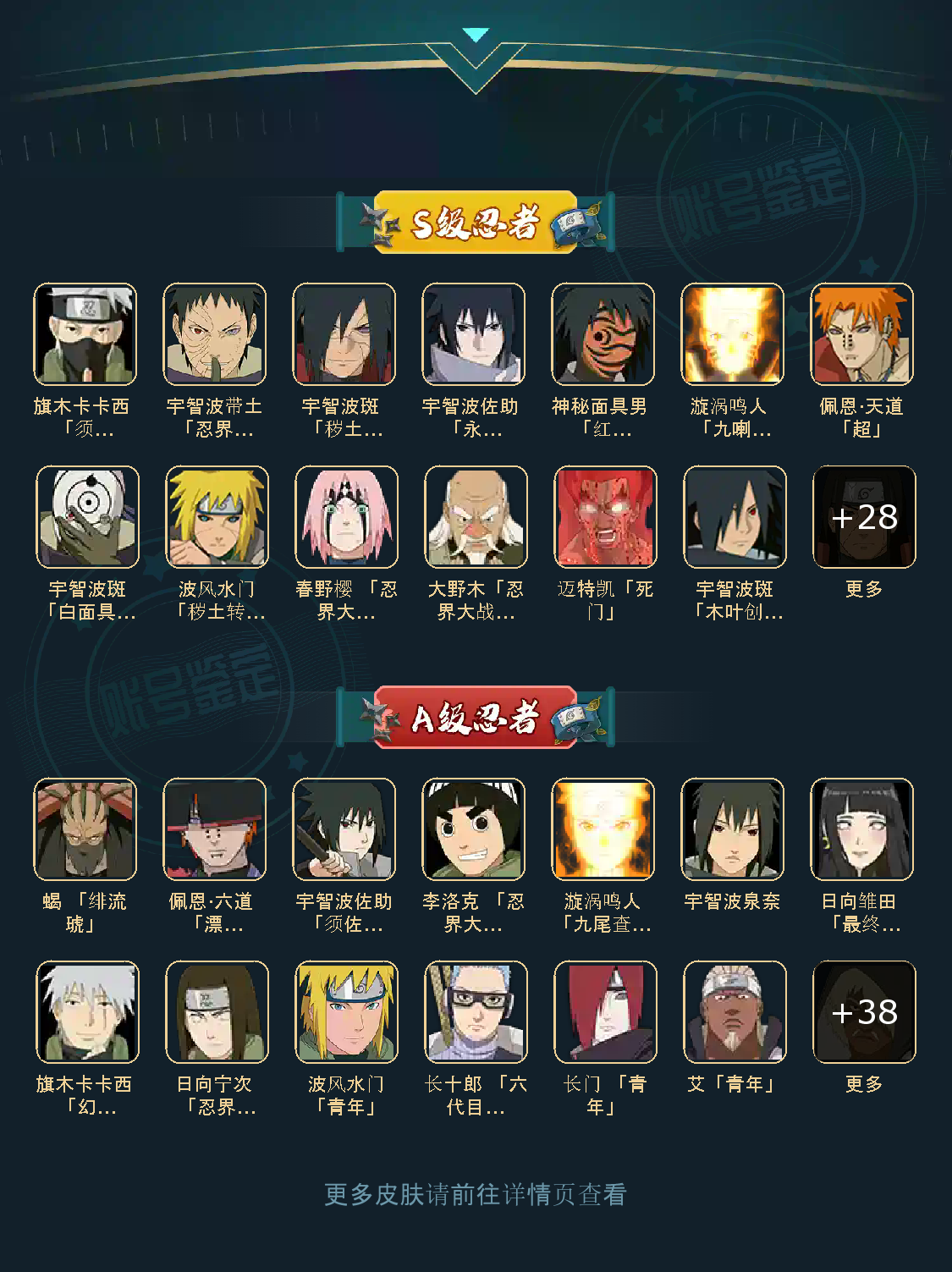Image resolution: width=952 pixels, height=1272 pixels.
Task: Select 漩涡鸣人「九喇…」glowing portrait
Action: pos(733,334)
